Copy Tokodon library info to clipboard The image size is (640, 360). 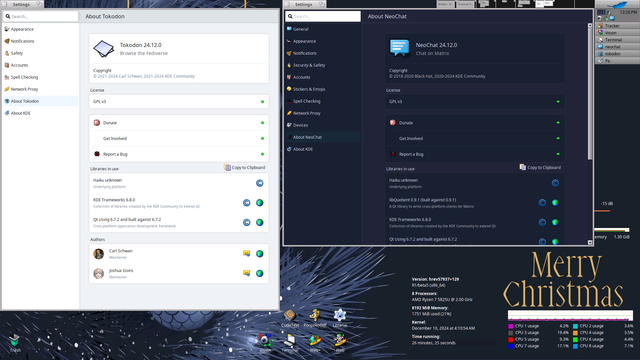tap(244, 167)
